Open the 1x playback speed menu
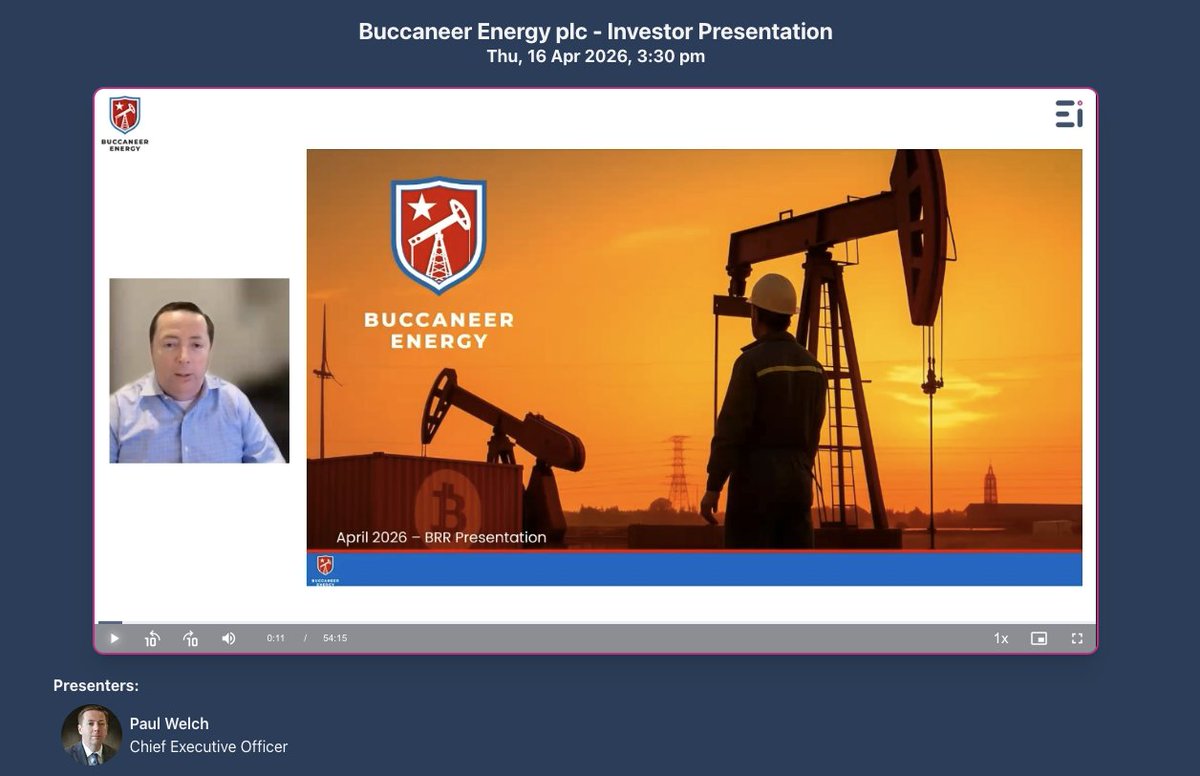The height and width of the screenshot is (776, 1200). point(1001,638)
